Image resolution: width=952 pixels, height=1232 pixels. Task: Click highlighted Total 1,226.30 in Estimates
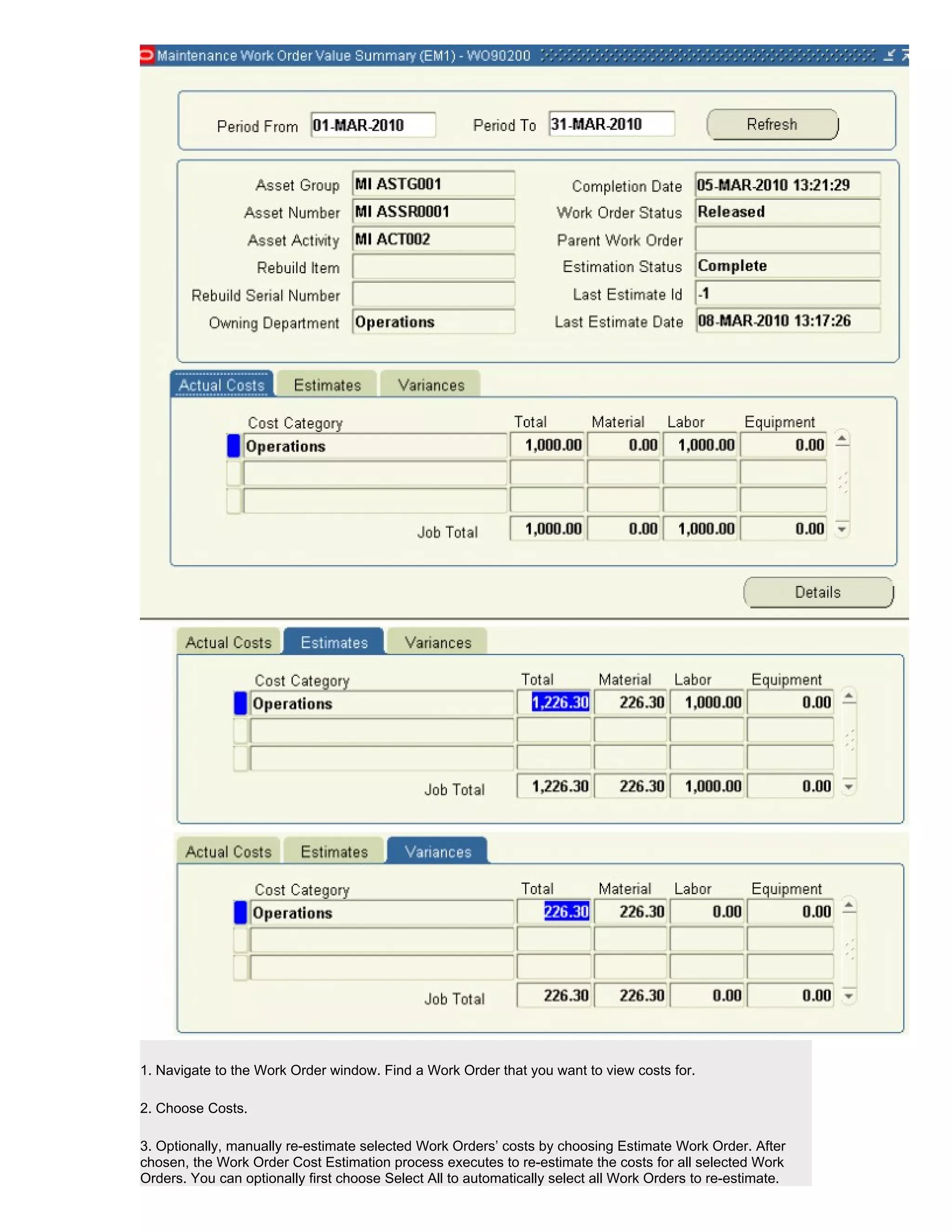tap(554, 702)
